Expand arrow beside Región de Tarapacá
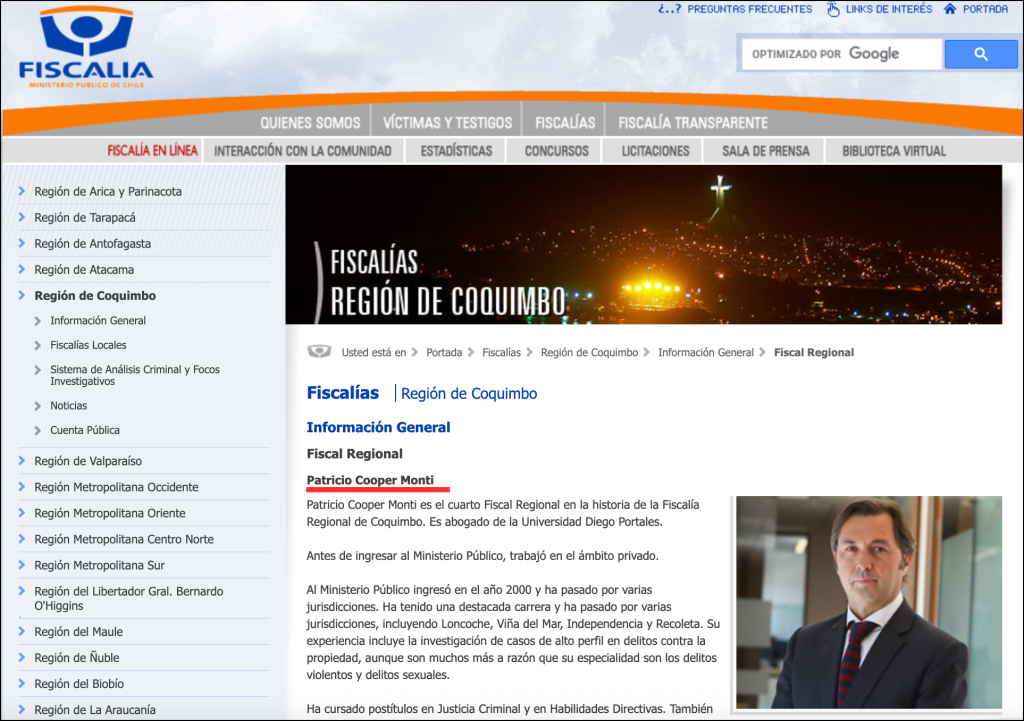The width and height of the screenshot is (1024, 721). [22, 217]
